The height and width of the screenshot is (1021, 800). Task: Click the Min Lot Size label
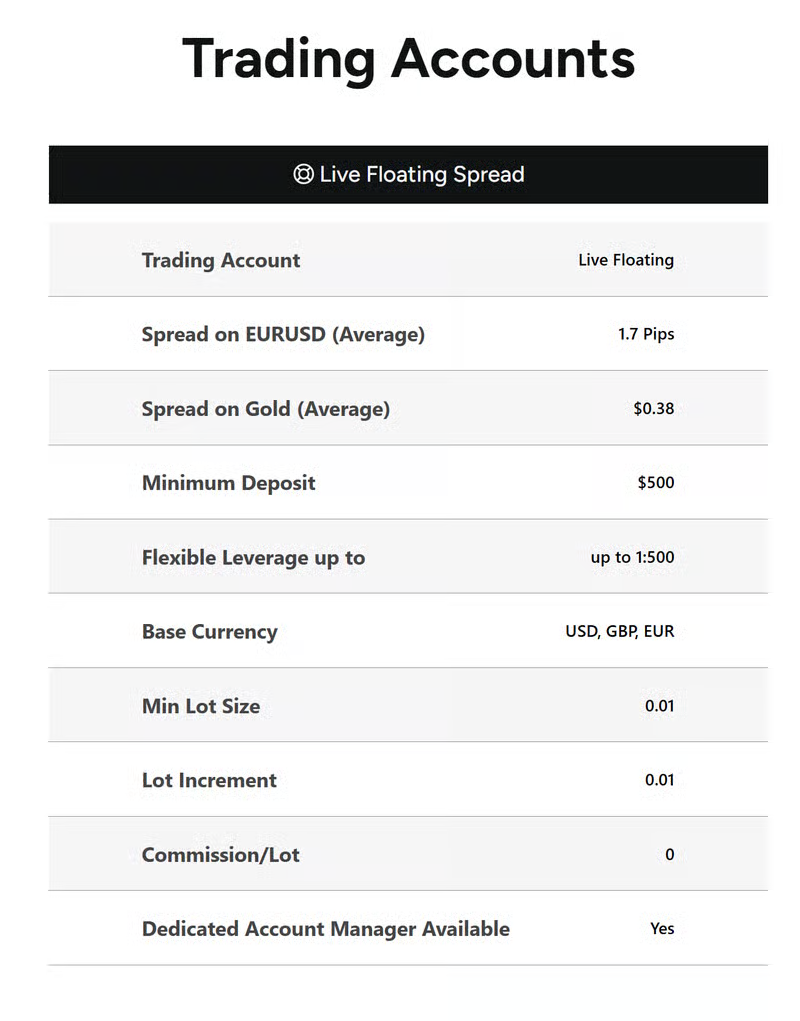pyautogui.click(x=201, y=706)
